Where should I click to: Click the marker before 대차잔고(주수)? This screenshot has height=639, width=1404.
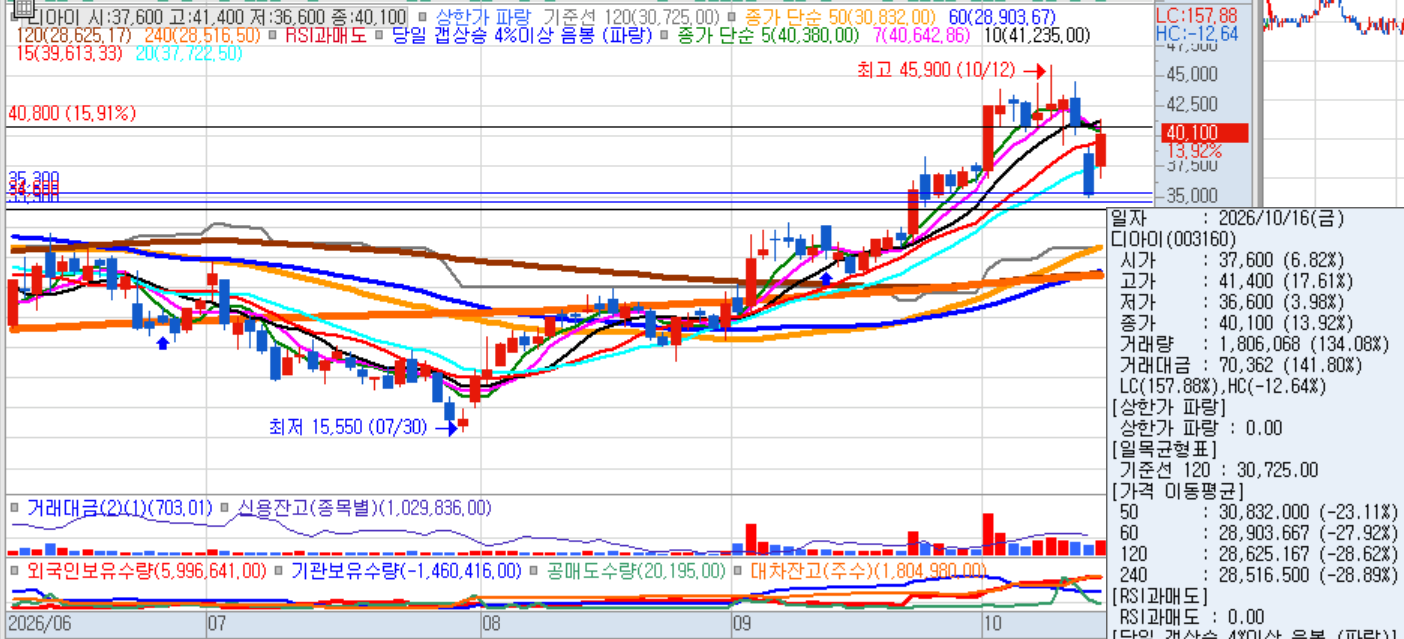click(x=736, y=571)
